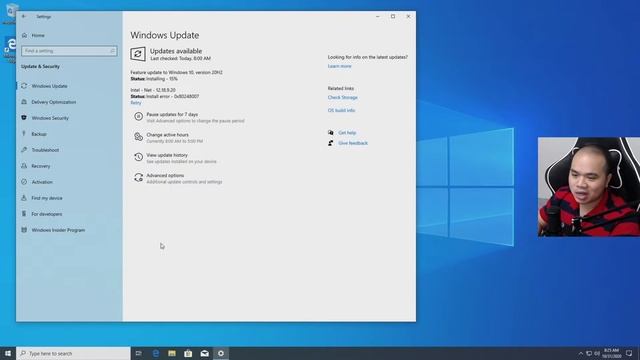Open Troubleshoot settings

[x=45, y=150]
